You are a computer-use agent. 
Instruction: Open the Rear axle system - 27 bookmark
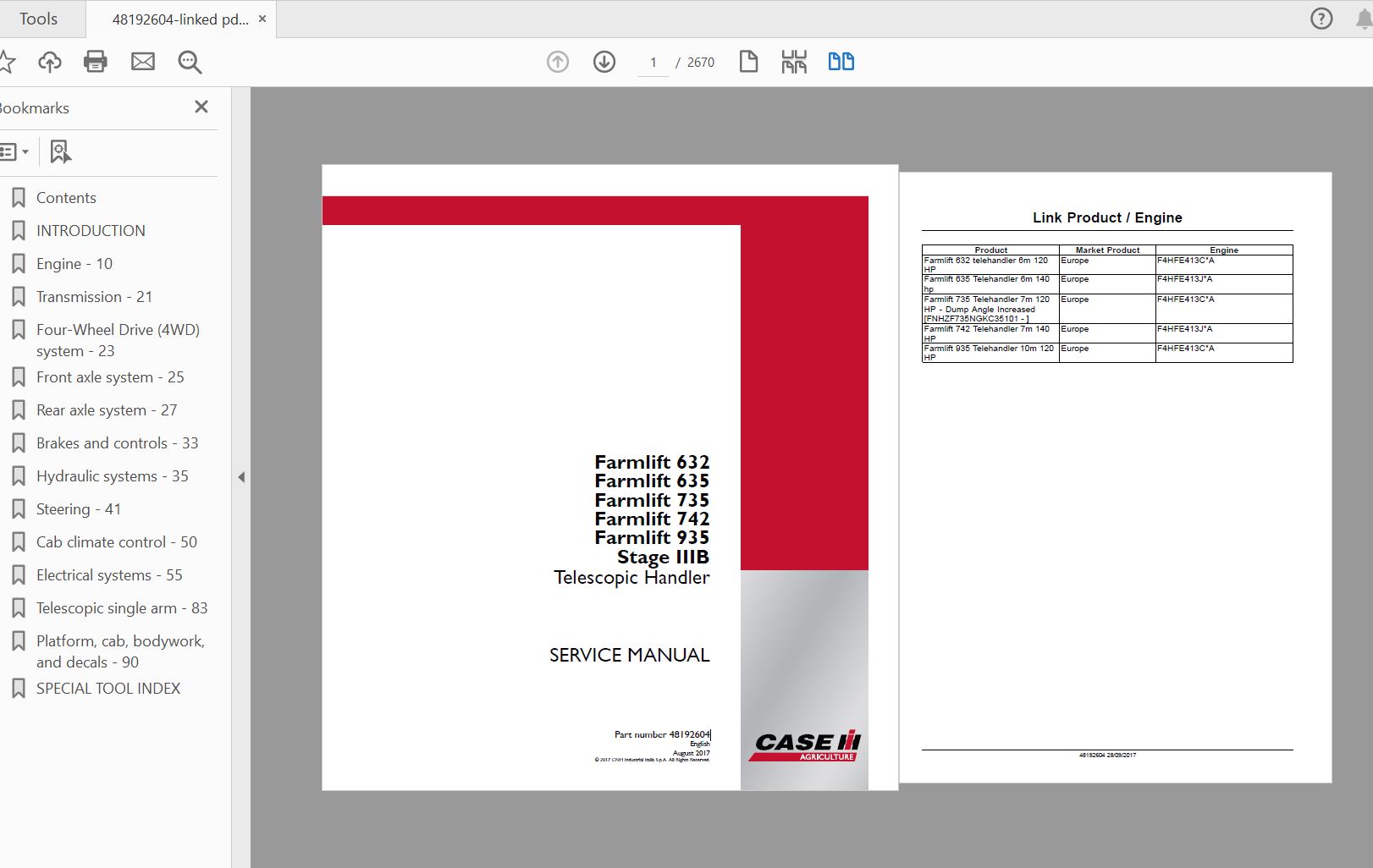[107, 410]
